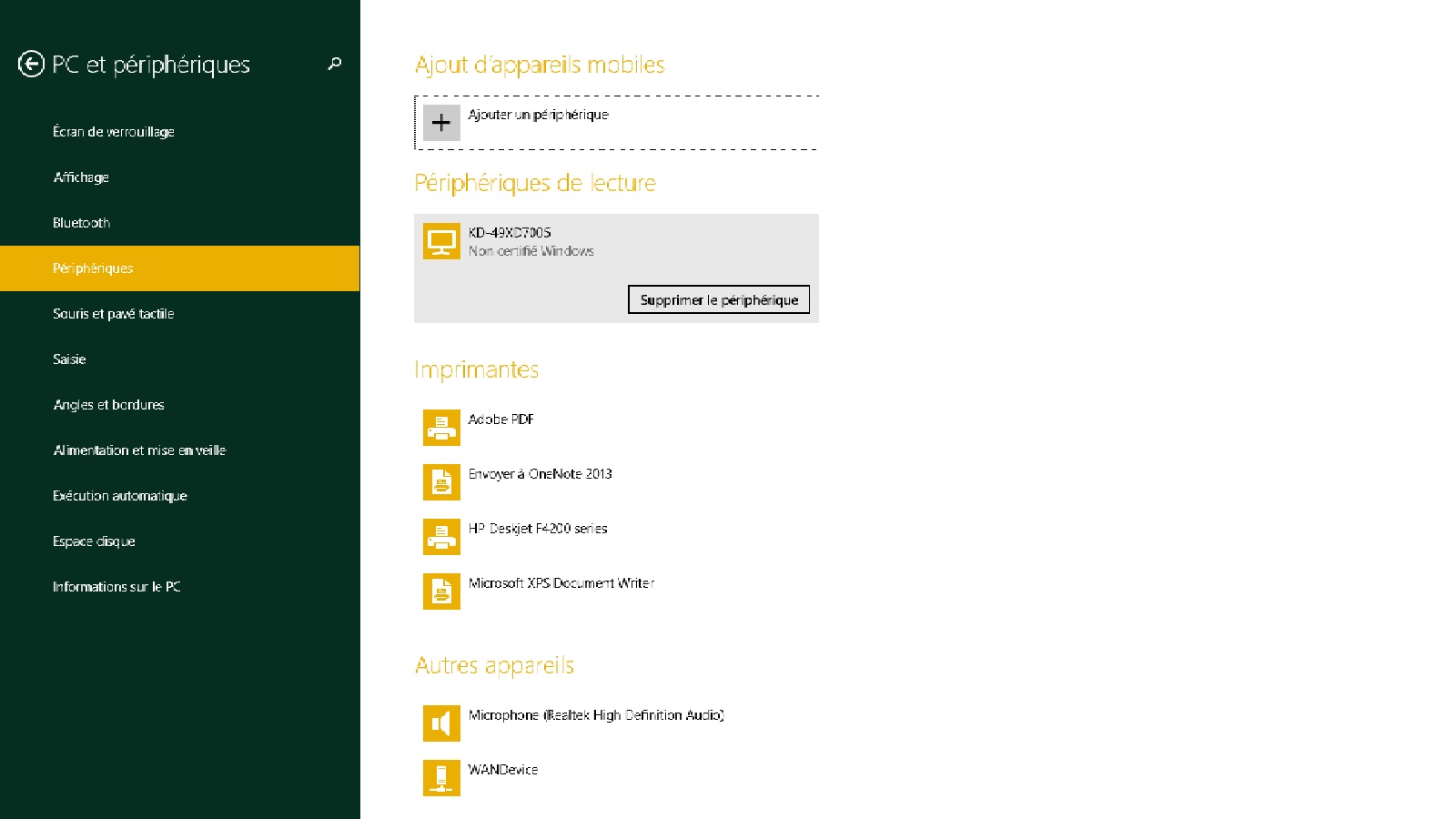1456x819 pixels.
Task: Select the KD-49XD7005 monitor icon
Action: (x=441, y=241)
